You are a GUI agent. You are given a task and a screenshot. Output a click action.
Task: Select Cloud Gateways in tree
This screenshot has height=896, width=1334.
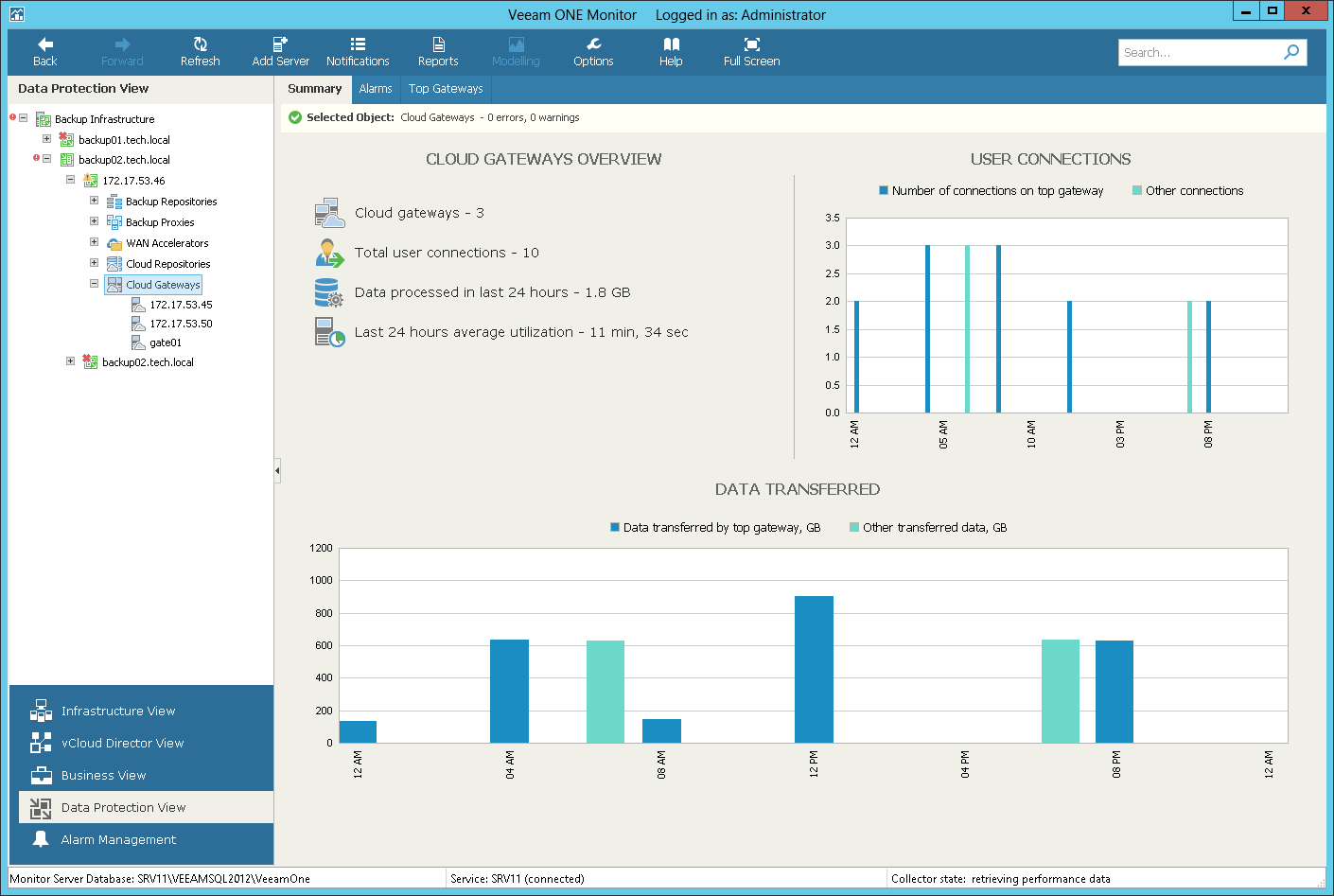tap(163, 285)
